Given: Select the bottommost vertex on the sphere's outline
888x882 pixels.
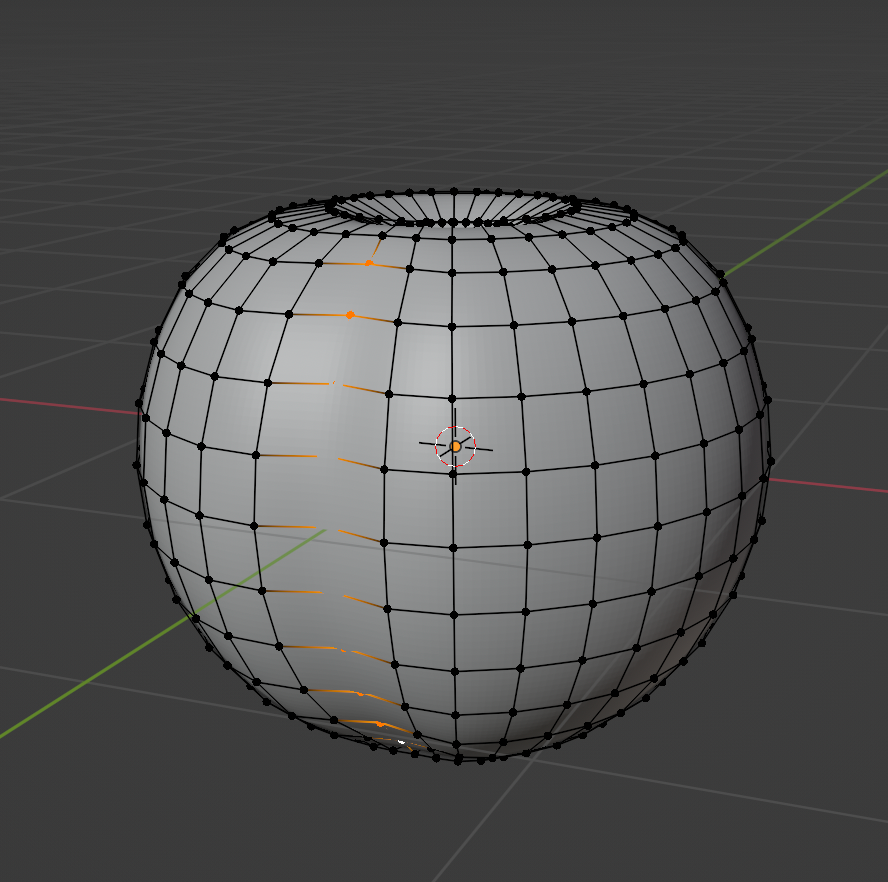Looking at the screenshot, I should coord(458,761).
